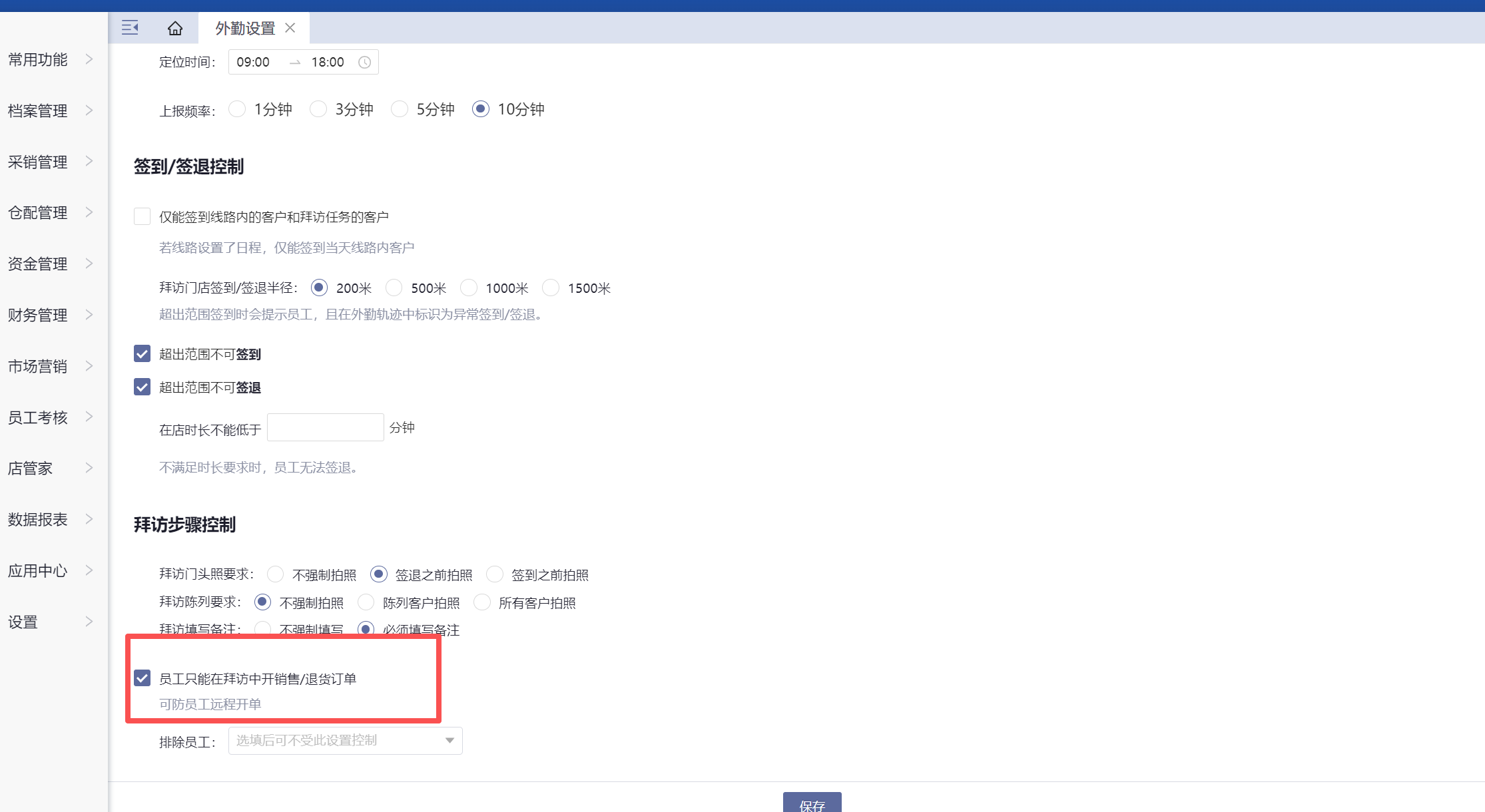Open 员工考核 menu
This screenshot has width=1485, height=812.
coord(38,417)
